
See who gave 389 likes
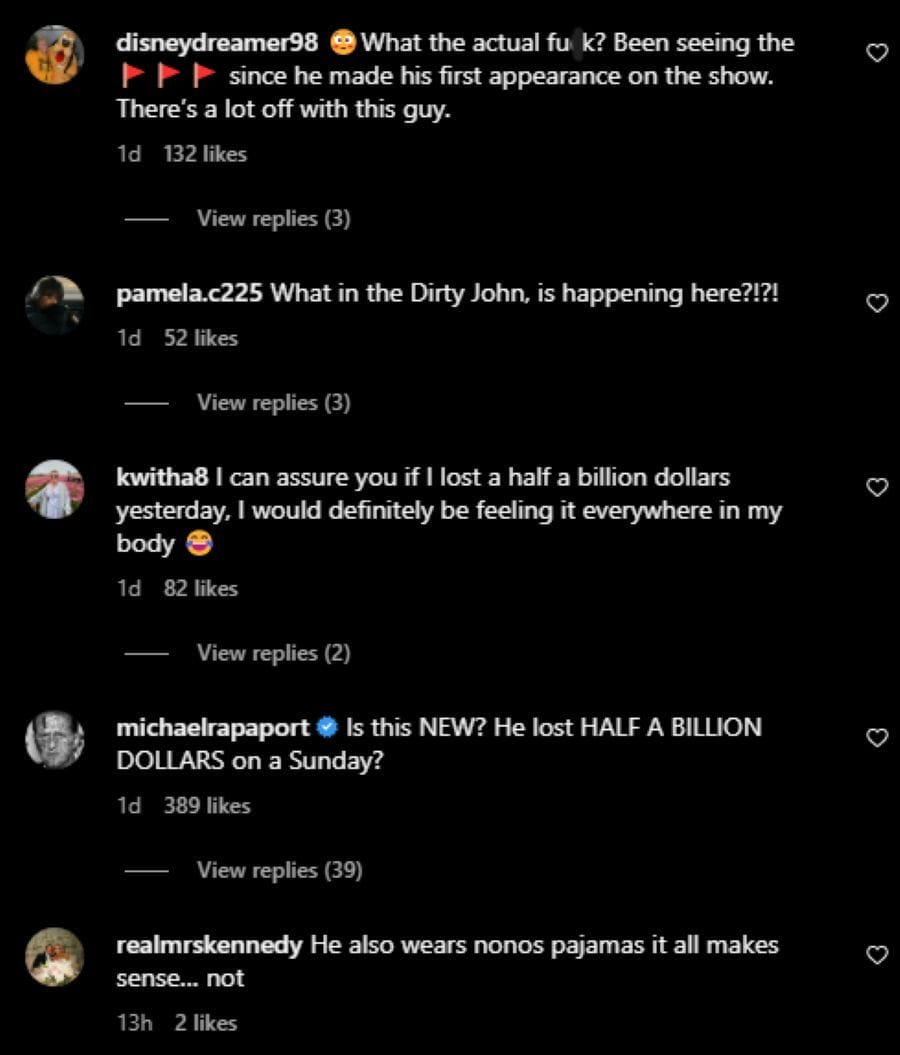[207, 805]
